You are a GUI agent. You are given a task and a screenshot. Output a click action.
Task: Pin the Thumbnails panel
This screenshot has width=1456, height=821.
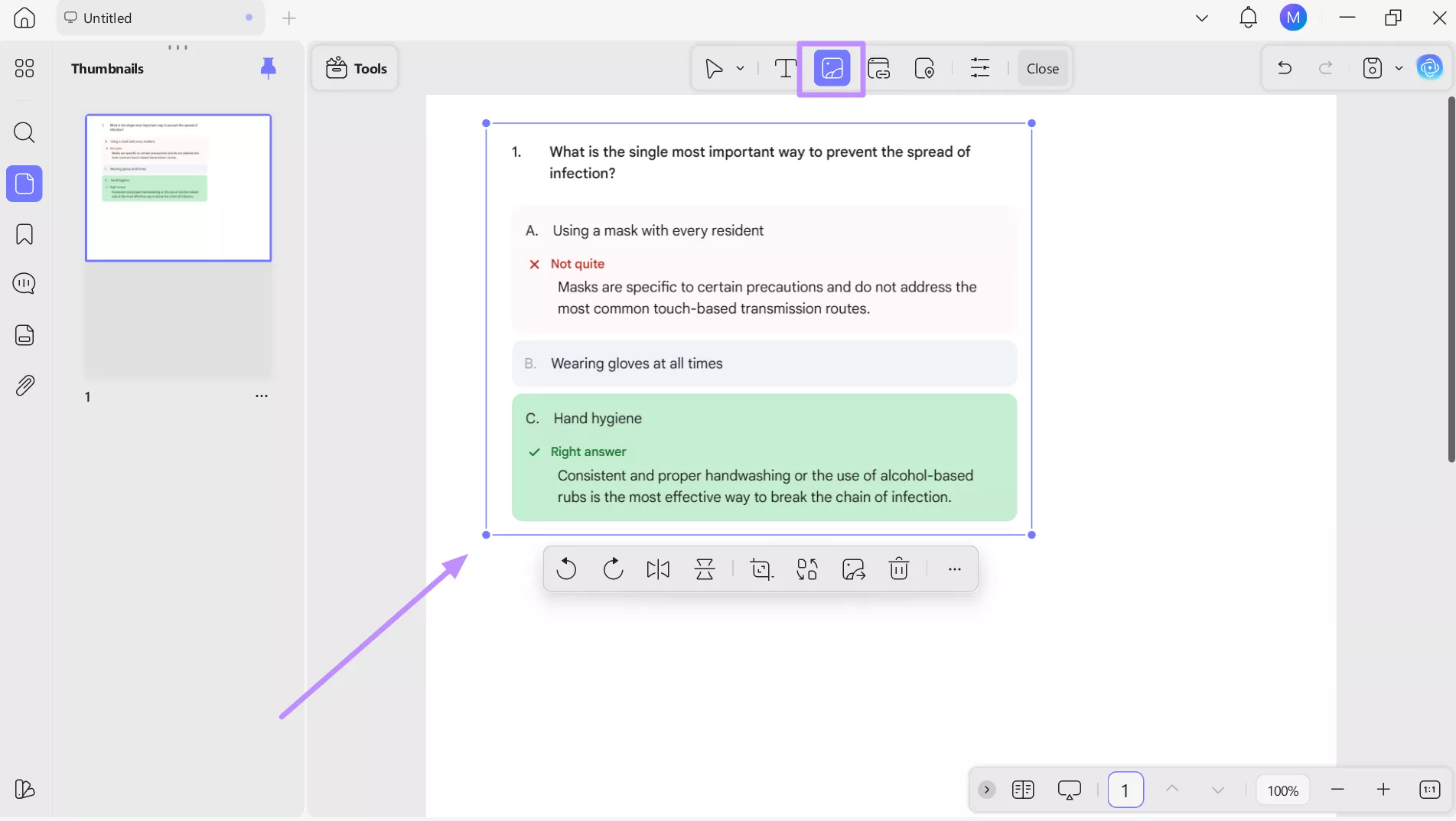pyautogui.click(x=268, y=68)
